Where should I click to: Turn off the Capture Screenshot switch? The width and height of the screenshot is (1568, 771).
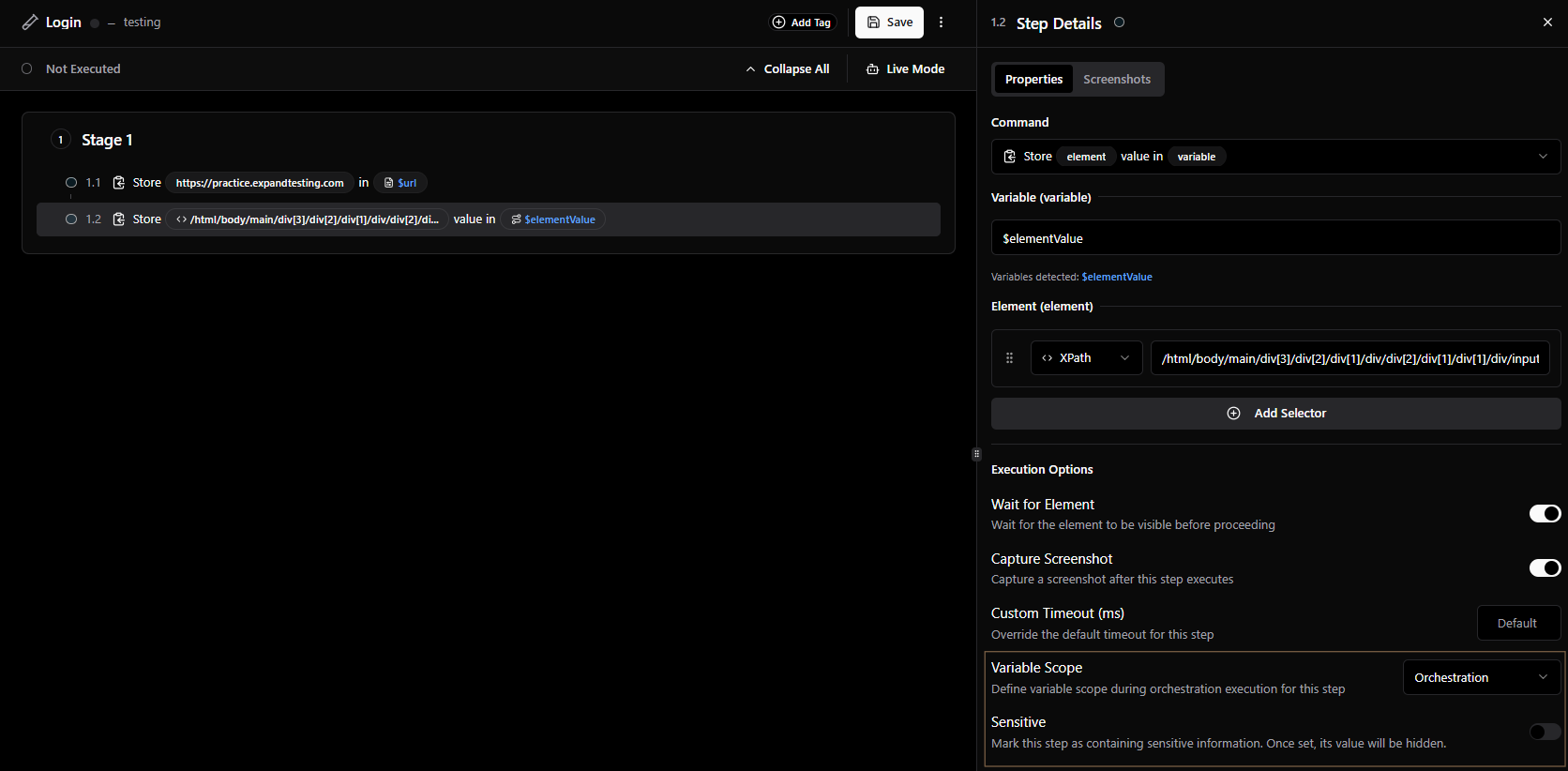(1545, 567)
